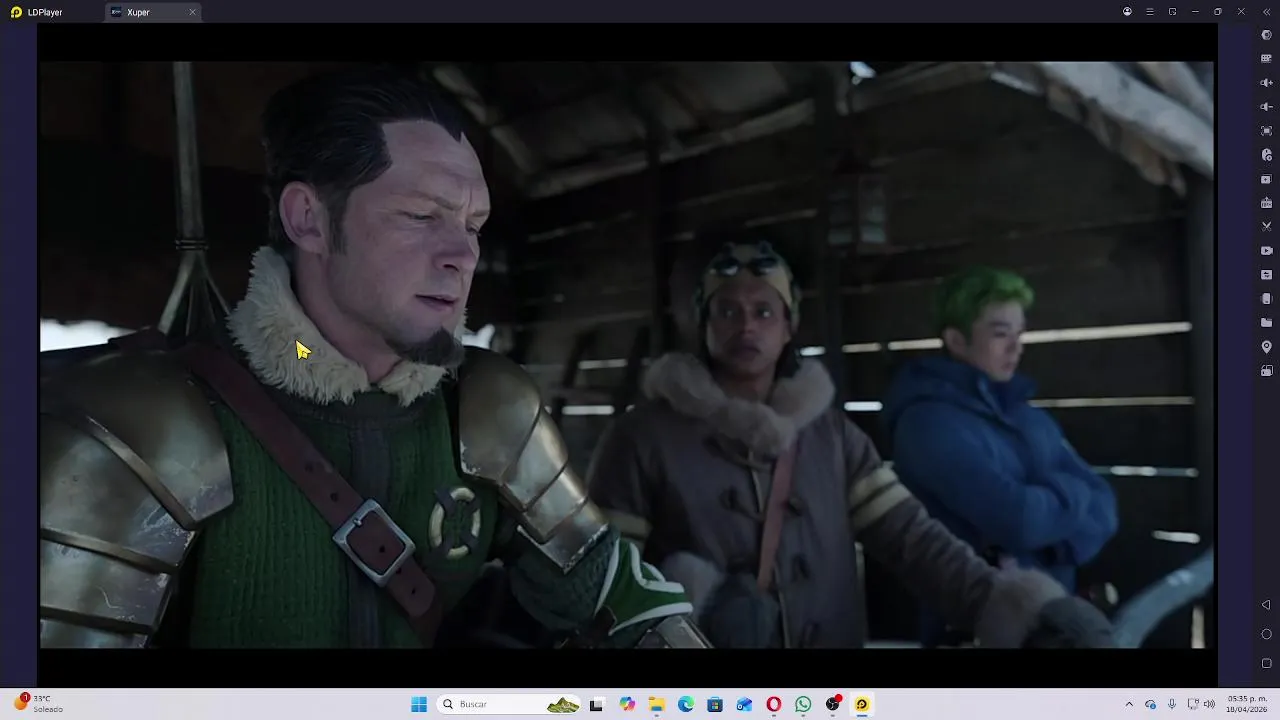Click the volume up sidebar icon
Viewport: 1280px width, 720px height.
pyautogui.click(x=1266, y=82)
